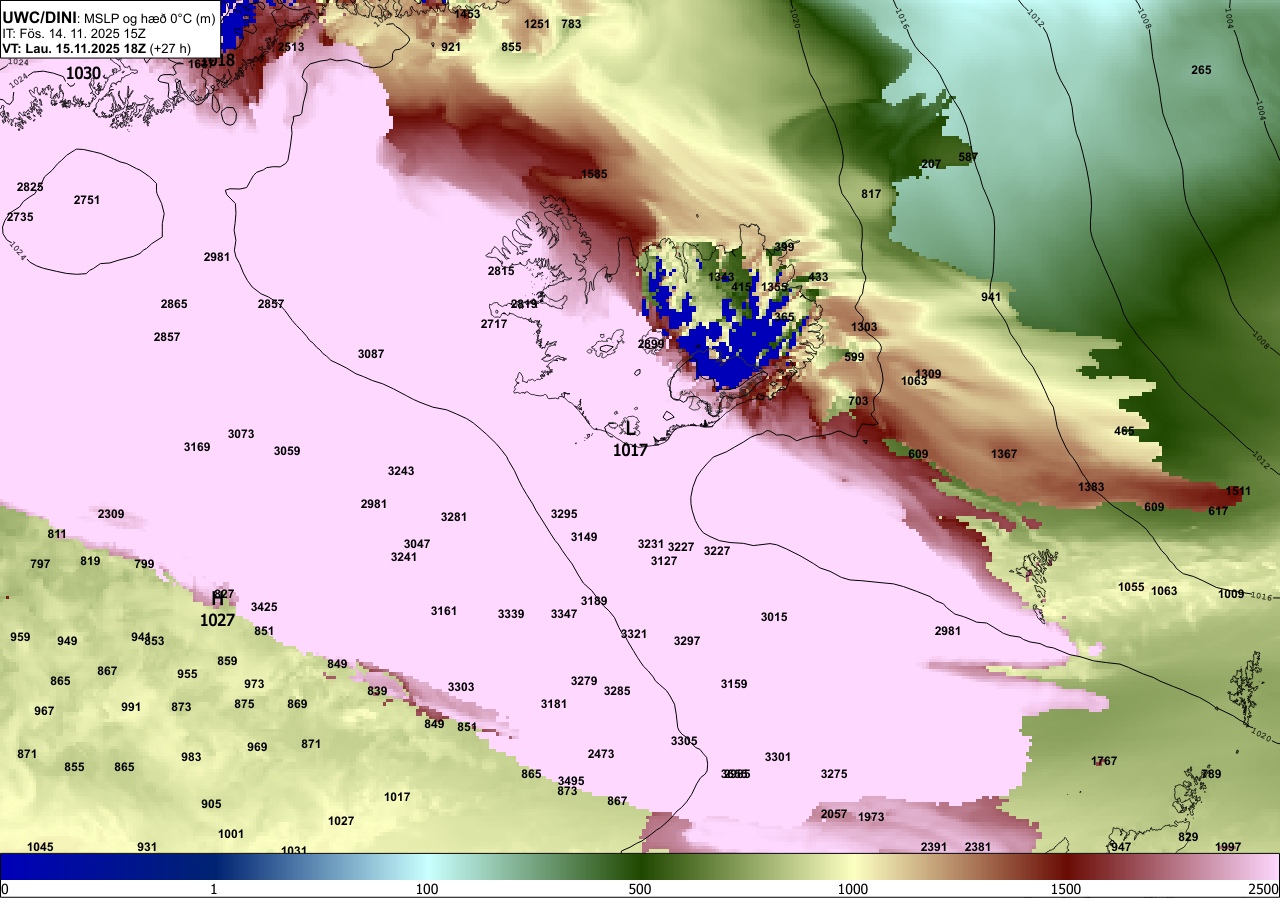
Task: Click the height value 2057
Action: coord(834,814)
